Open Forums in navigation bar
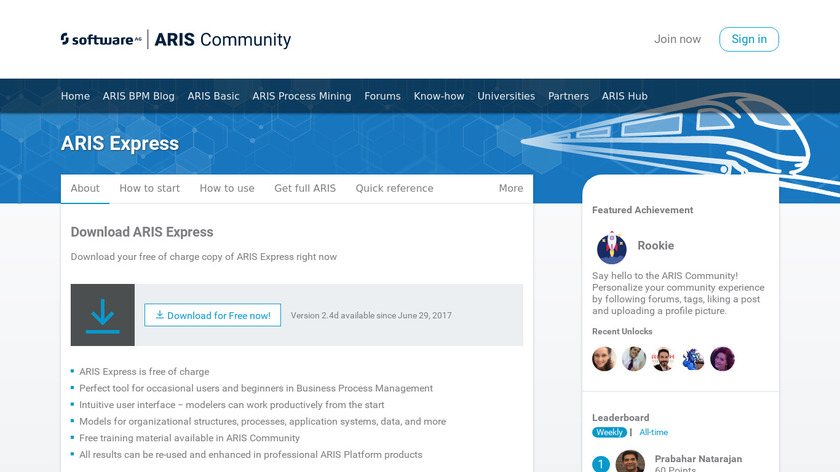840x472 pixels. point(382,96)
